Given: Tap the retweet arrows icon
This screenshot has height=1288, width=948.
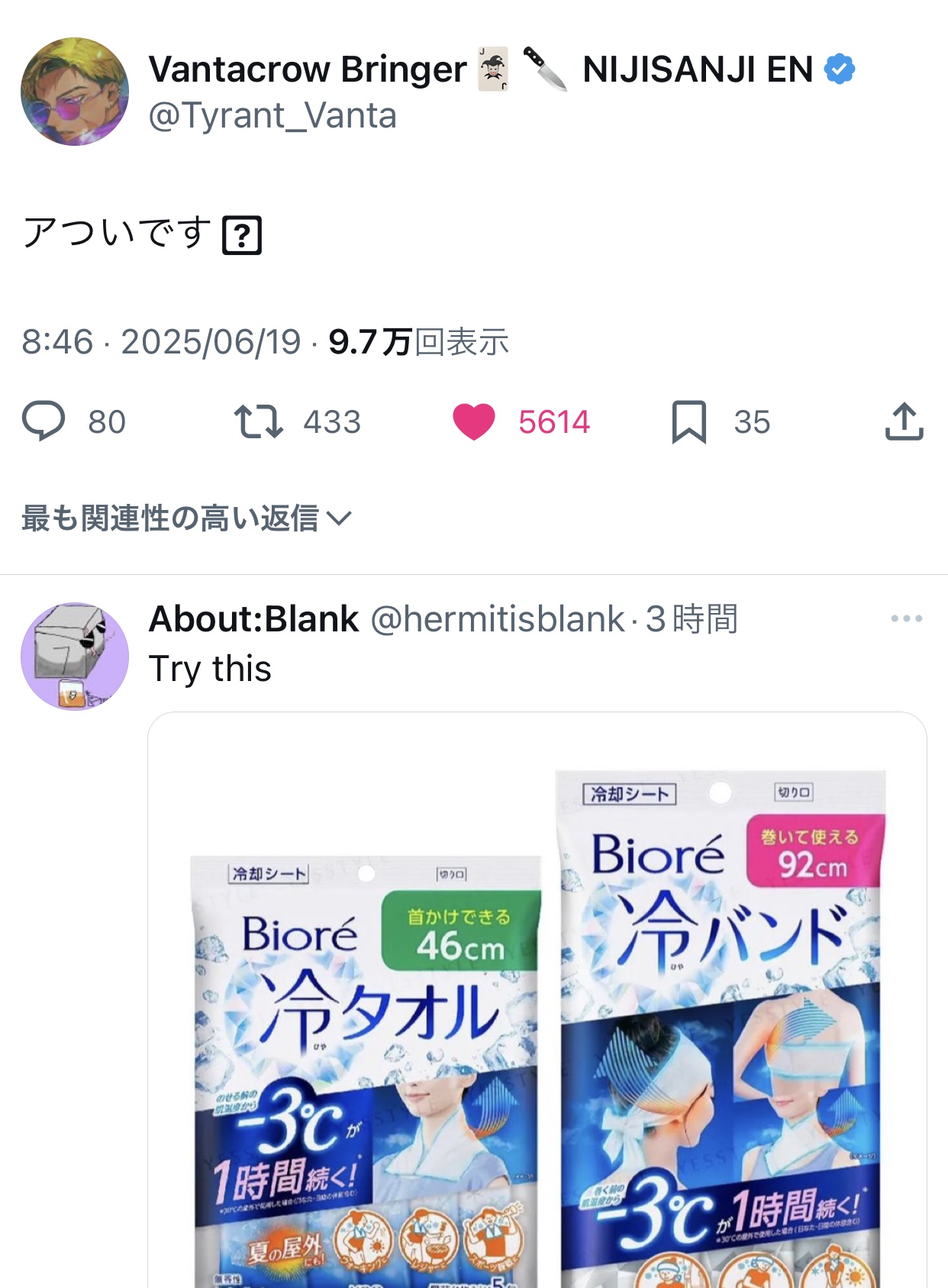Looking at the screenshot, I should point(258,421).
